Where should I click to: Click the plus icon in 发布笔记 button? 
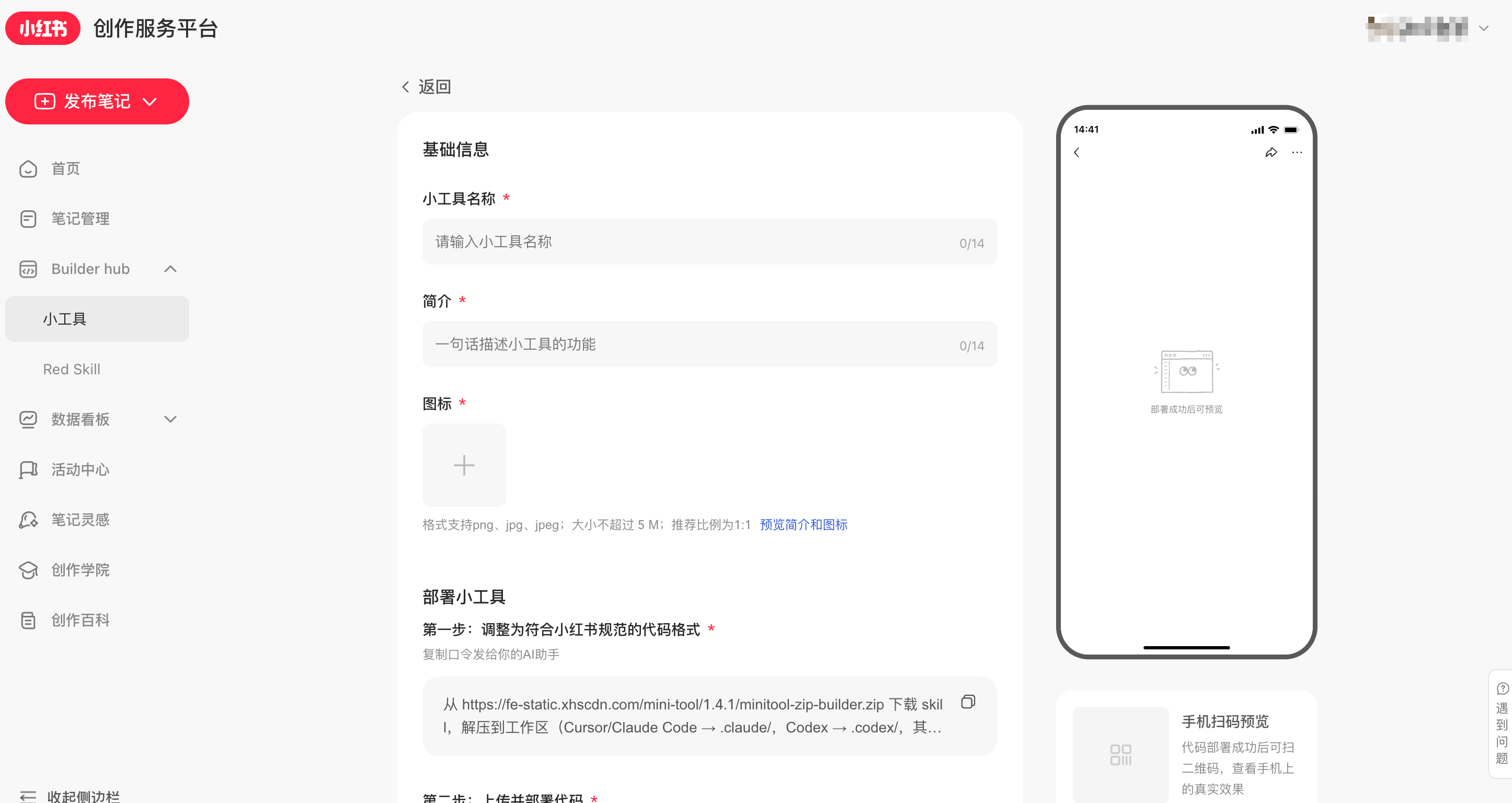[44, 101]
